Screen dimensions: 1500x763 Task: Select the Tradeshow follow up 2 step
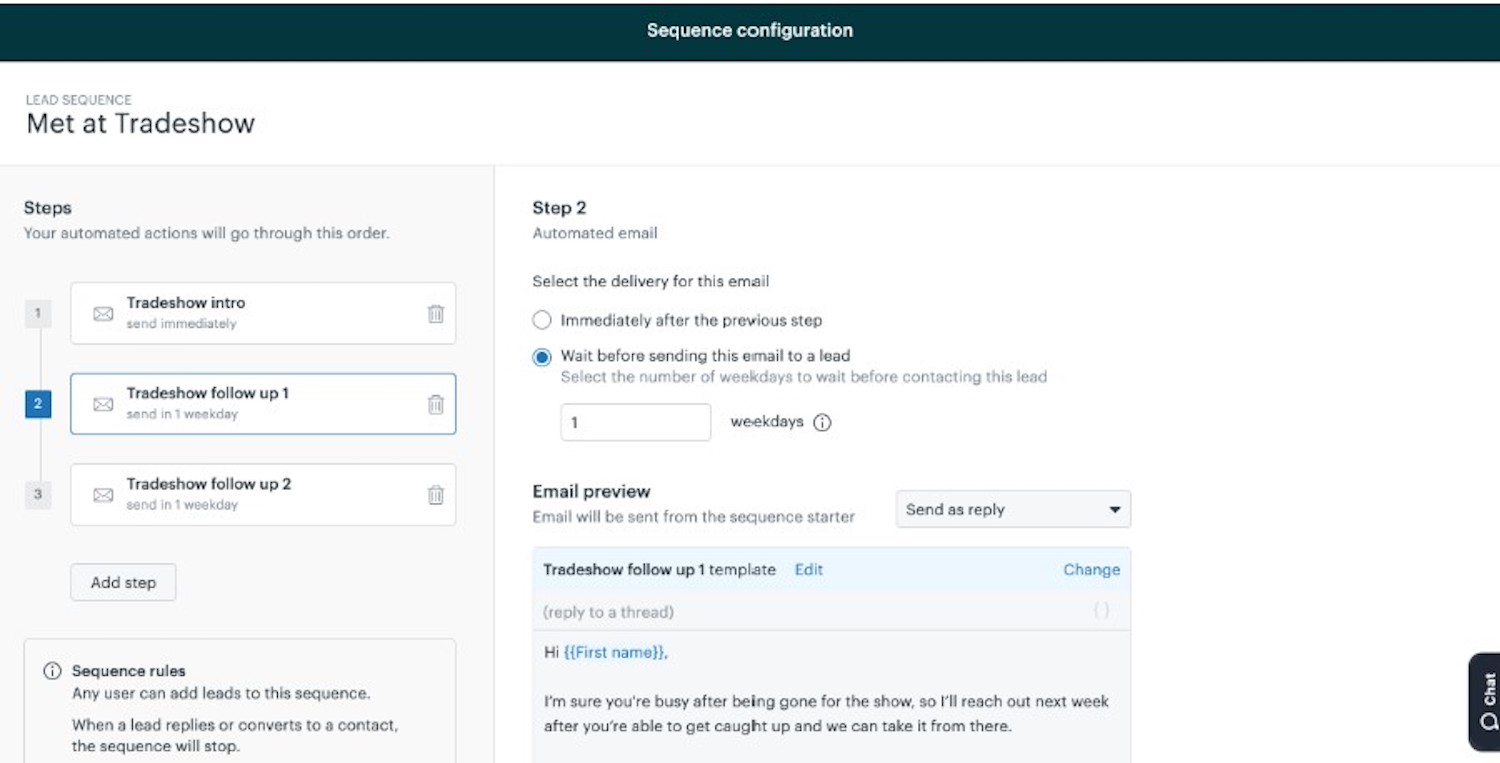coord(263,495)
